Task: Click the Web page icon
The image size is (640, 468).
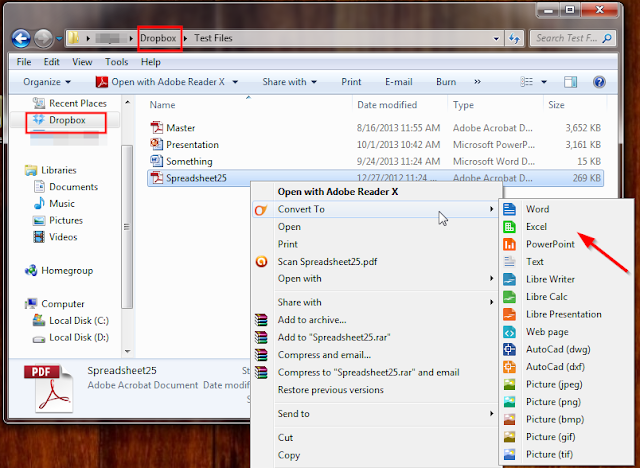Action: click(509, 332)
